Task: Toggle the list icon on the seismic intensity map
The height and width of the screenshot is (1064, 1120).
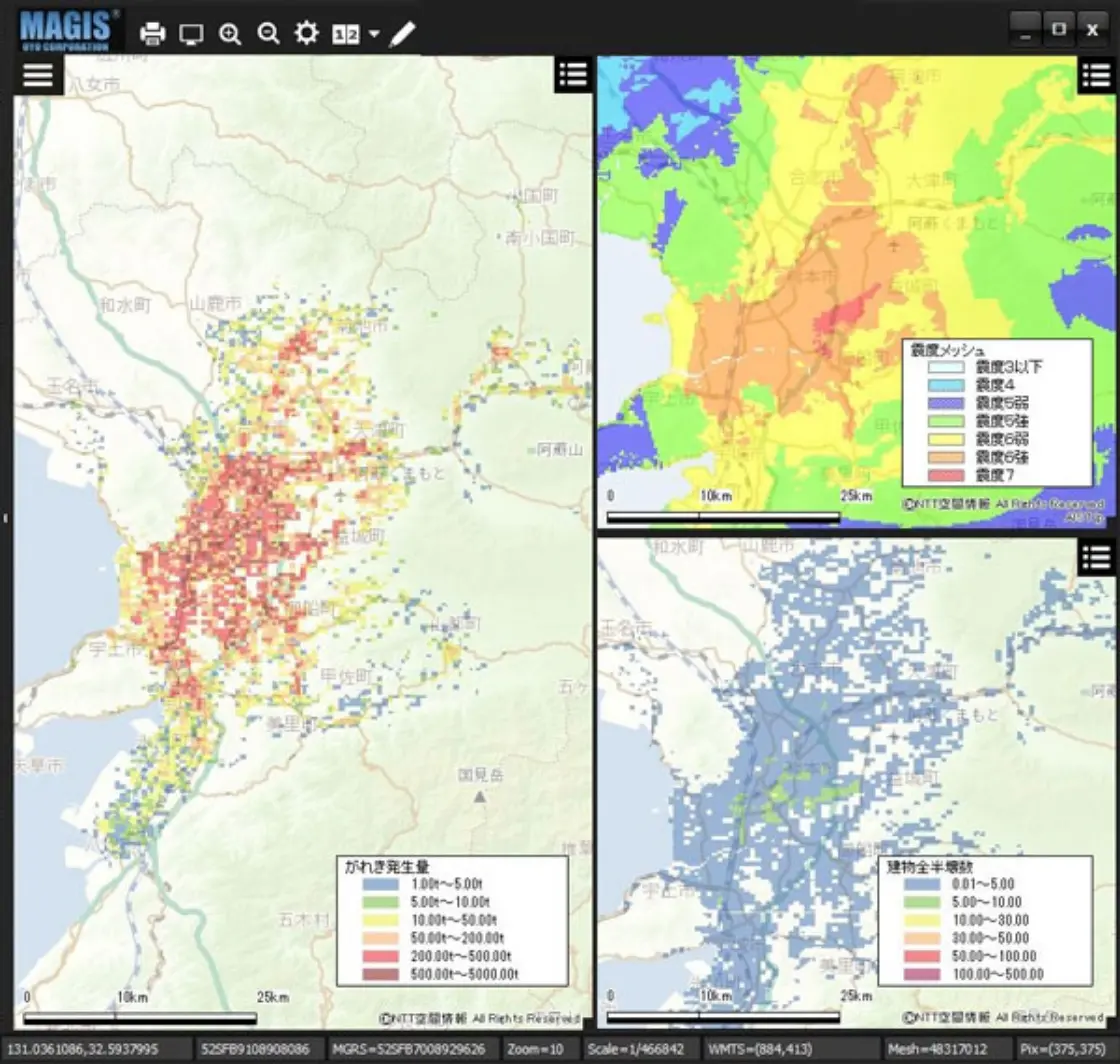Action: (x=1097, y=75)
